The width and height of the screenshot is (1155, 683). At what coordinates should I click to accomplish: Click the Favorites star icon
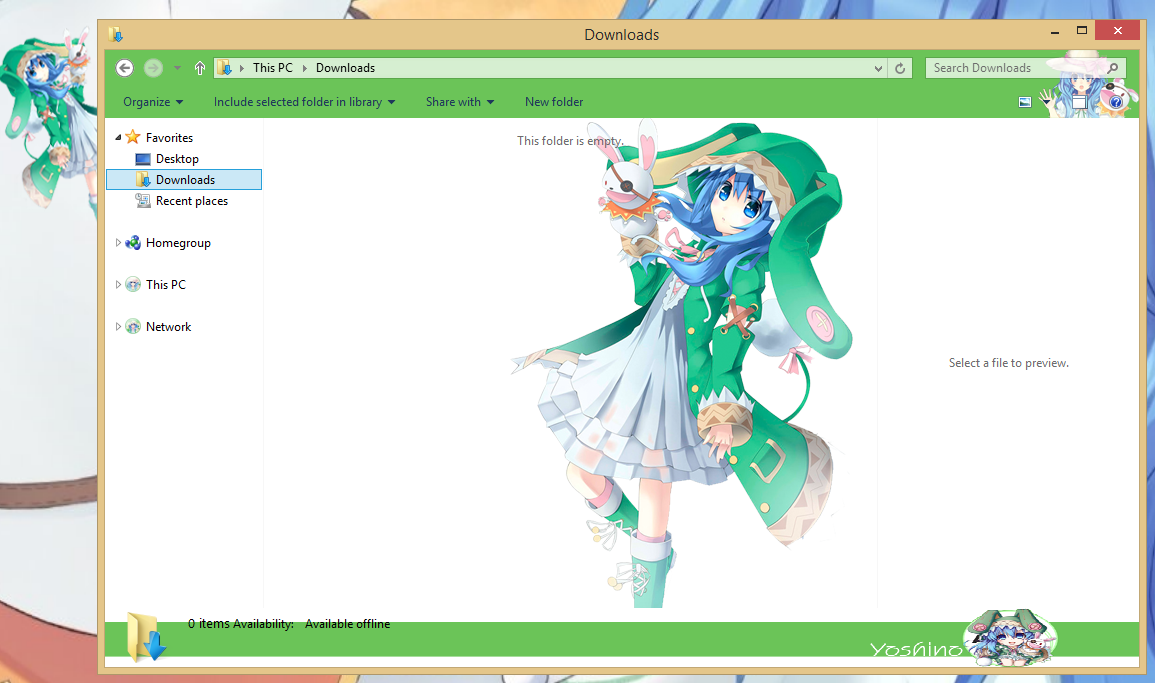tap(133, 137)
